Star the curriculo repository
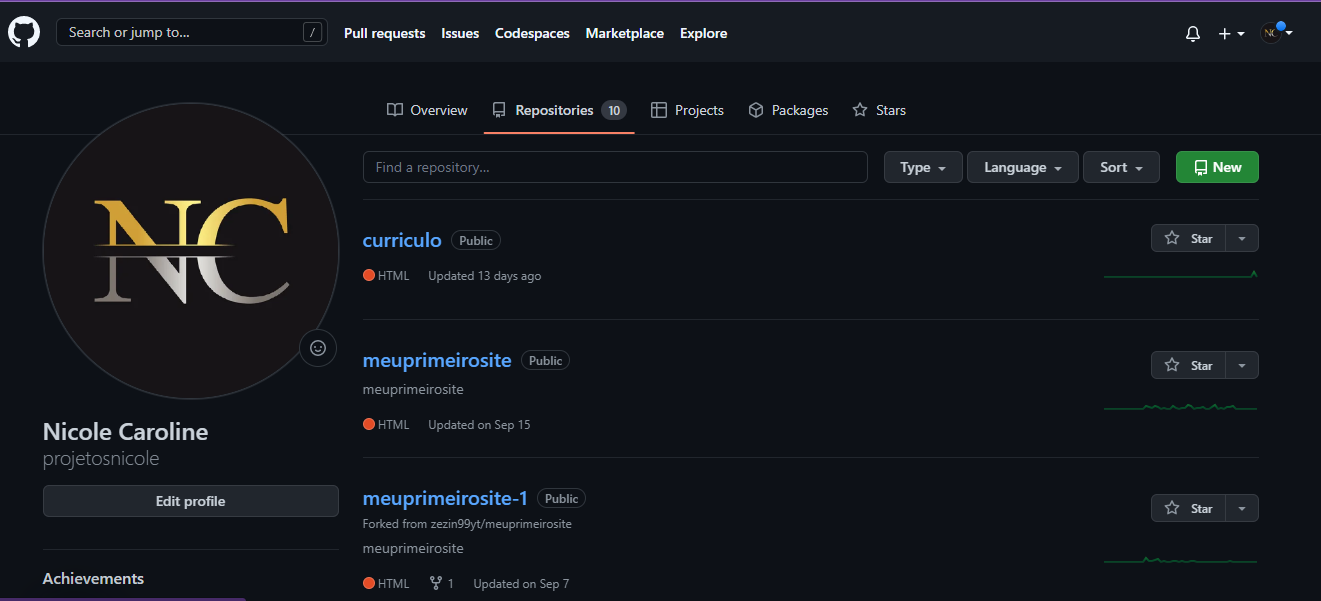1321x601 pixels. click(1188, 238)
